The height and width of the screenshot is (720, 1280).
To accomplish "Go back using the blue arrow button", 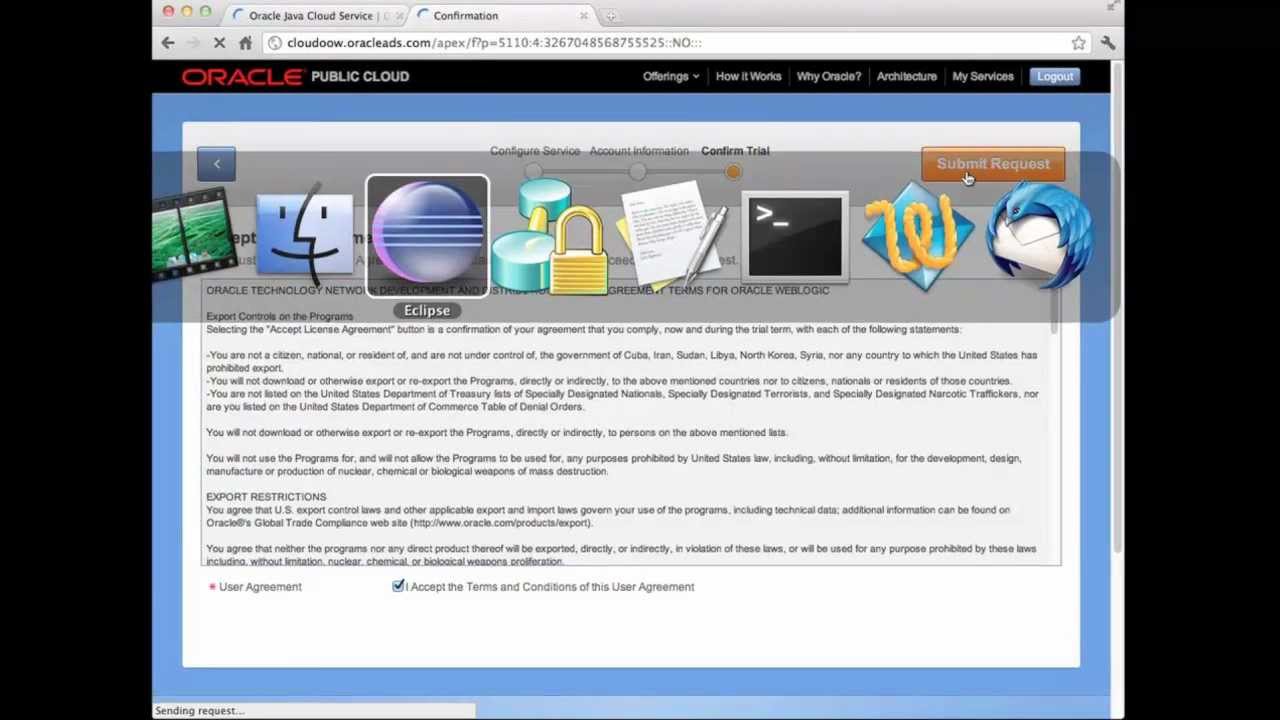I will (x=216, y=164).
